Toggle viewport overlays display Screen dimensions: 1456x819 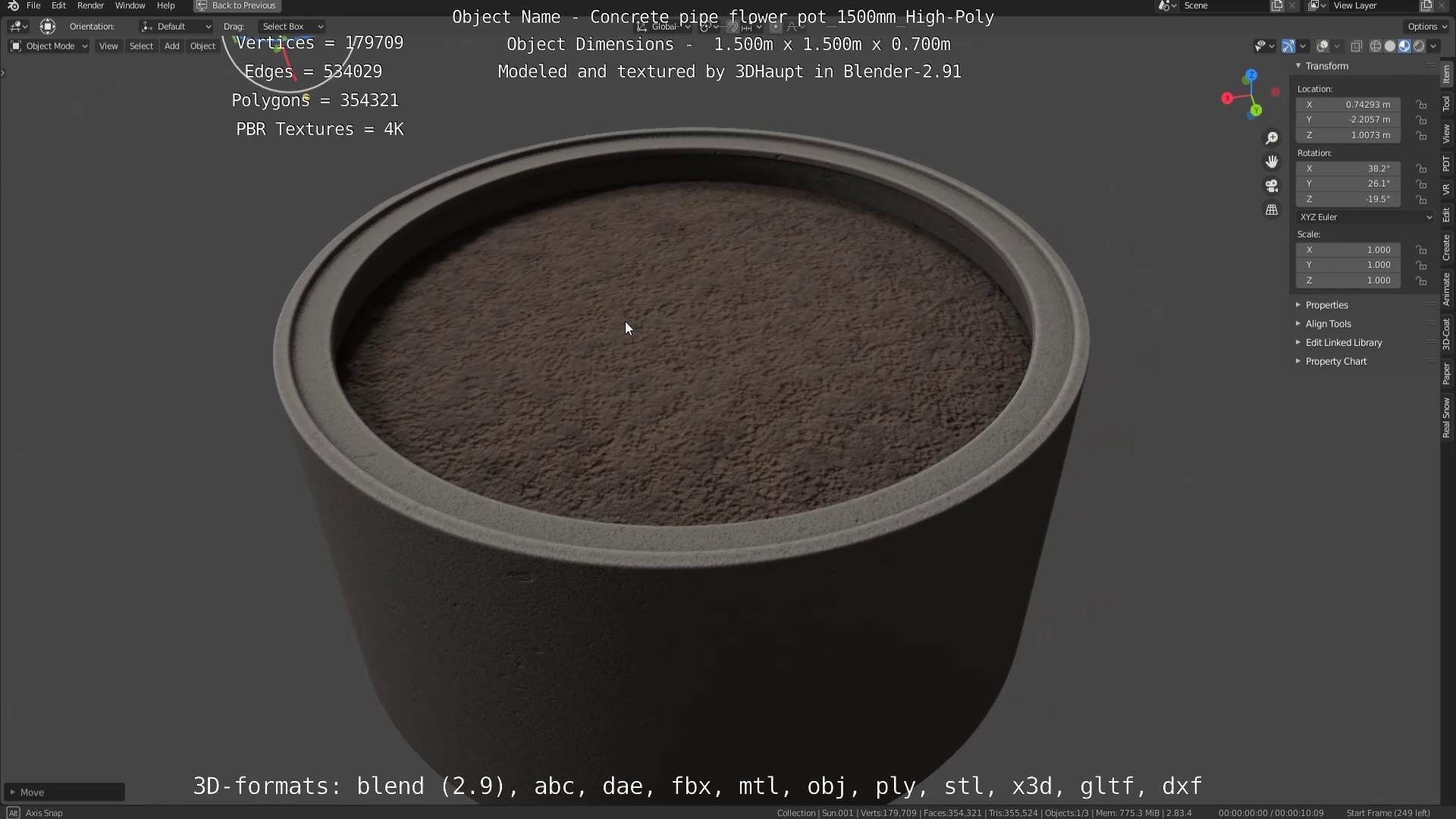[1323, 46]
